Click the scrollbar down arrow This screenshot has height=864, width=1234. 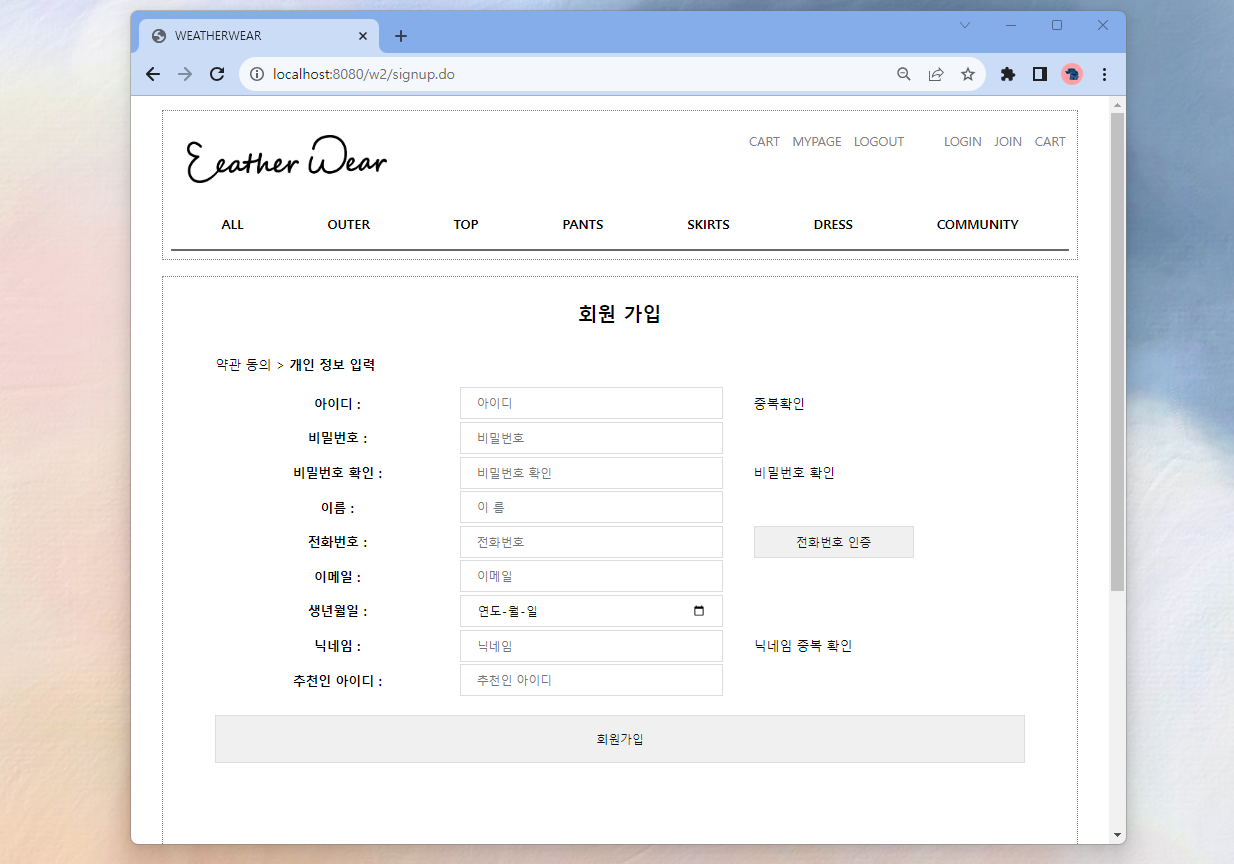coord(1118,835)
